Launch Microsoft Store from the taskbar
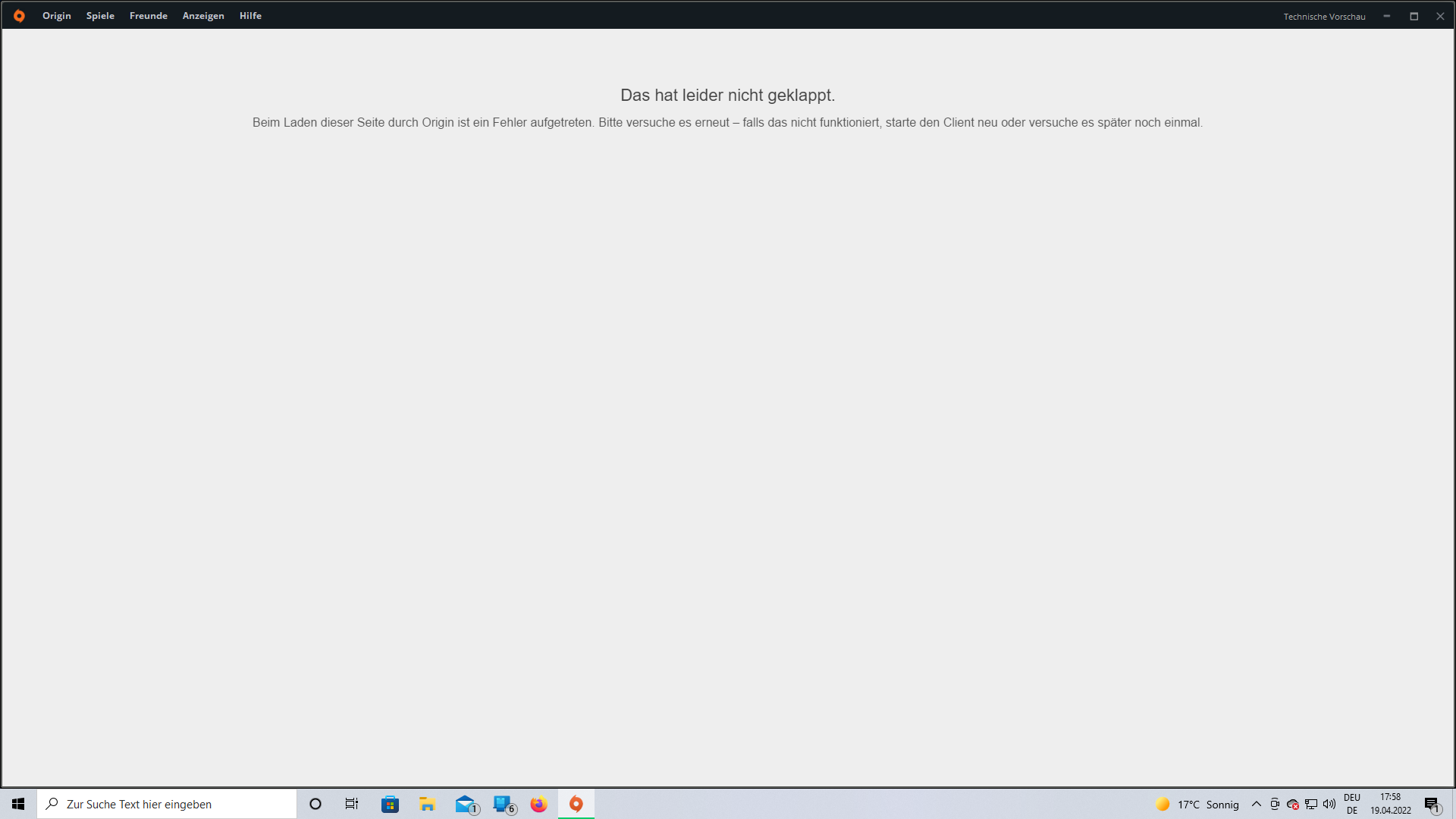The image size is (1456, 819). click(x=390, y=803)
